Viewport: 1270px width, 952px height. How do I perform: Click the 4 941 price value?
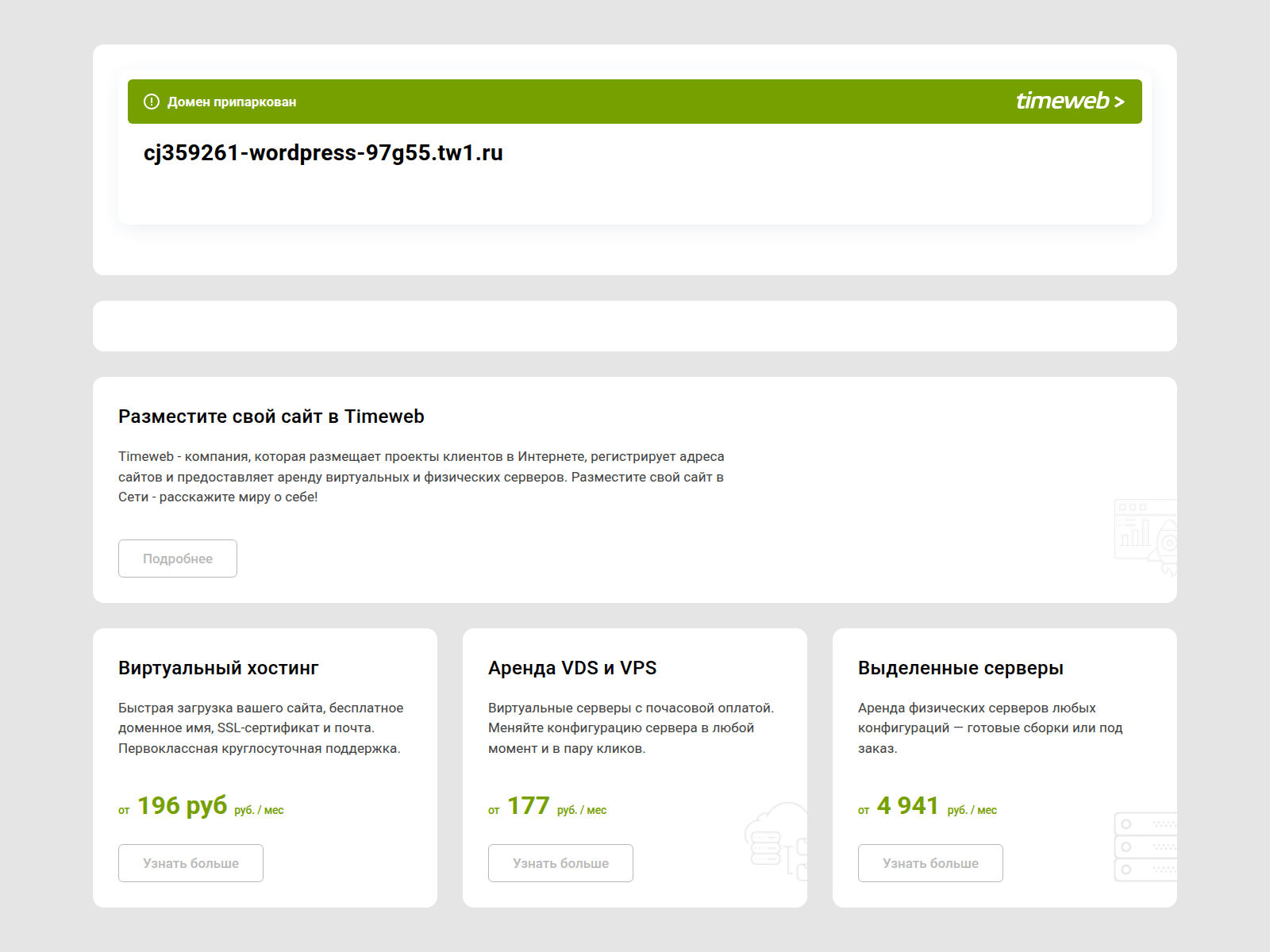pyautogui.click(x=908, y=805)
